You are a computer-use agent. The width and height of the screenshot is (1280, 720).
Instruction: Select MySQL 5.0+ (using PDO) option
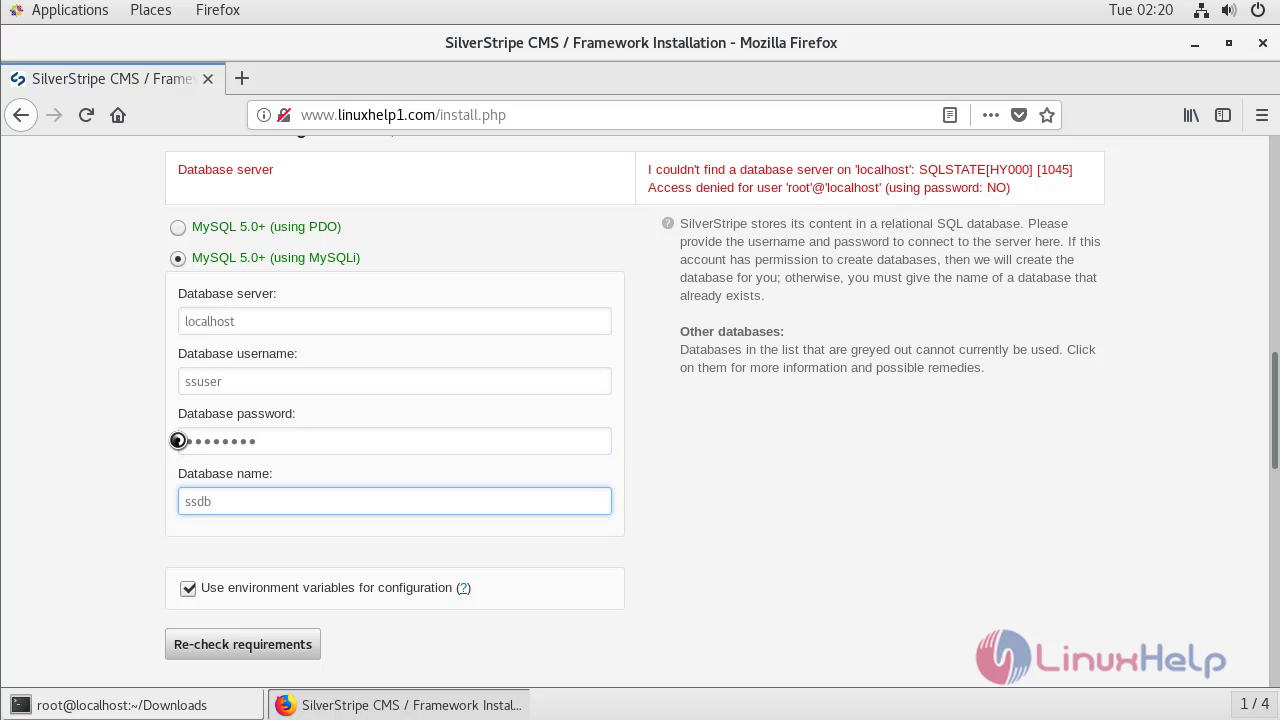(178, 227)
